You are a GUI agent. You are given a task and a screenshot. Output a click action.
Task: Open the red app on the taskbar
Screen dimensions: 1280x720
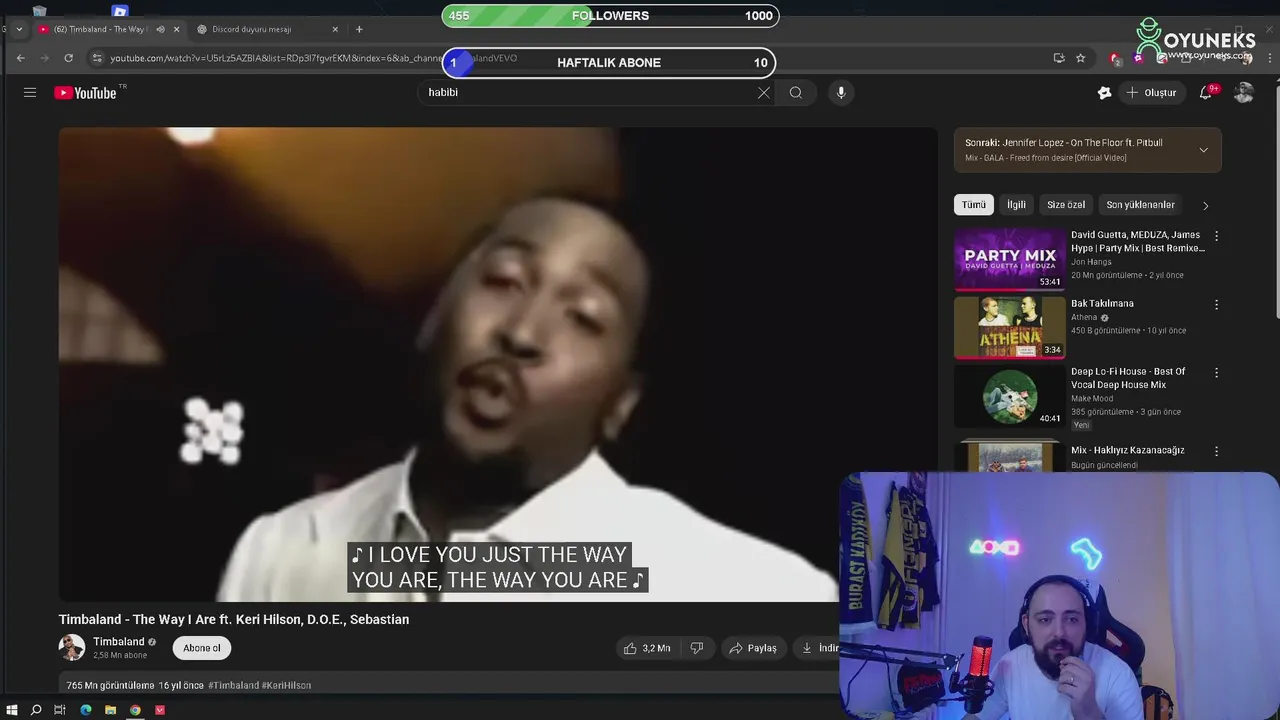160,710
